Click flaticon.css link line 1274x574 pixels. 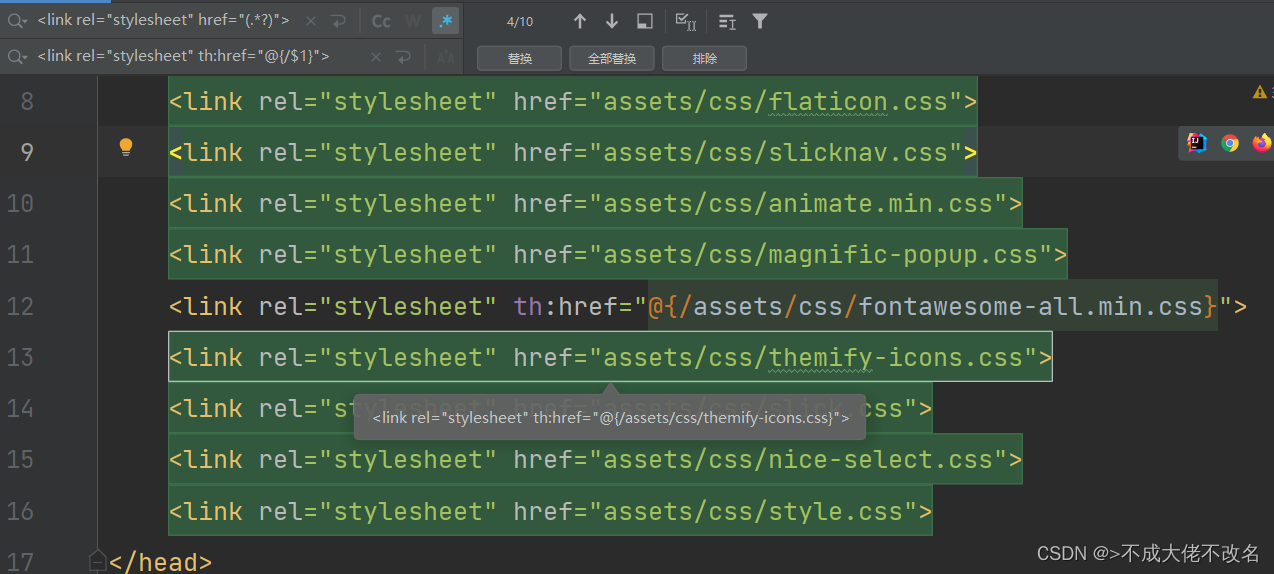[572, 101]
